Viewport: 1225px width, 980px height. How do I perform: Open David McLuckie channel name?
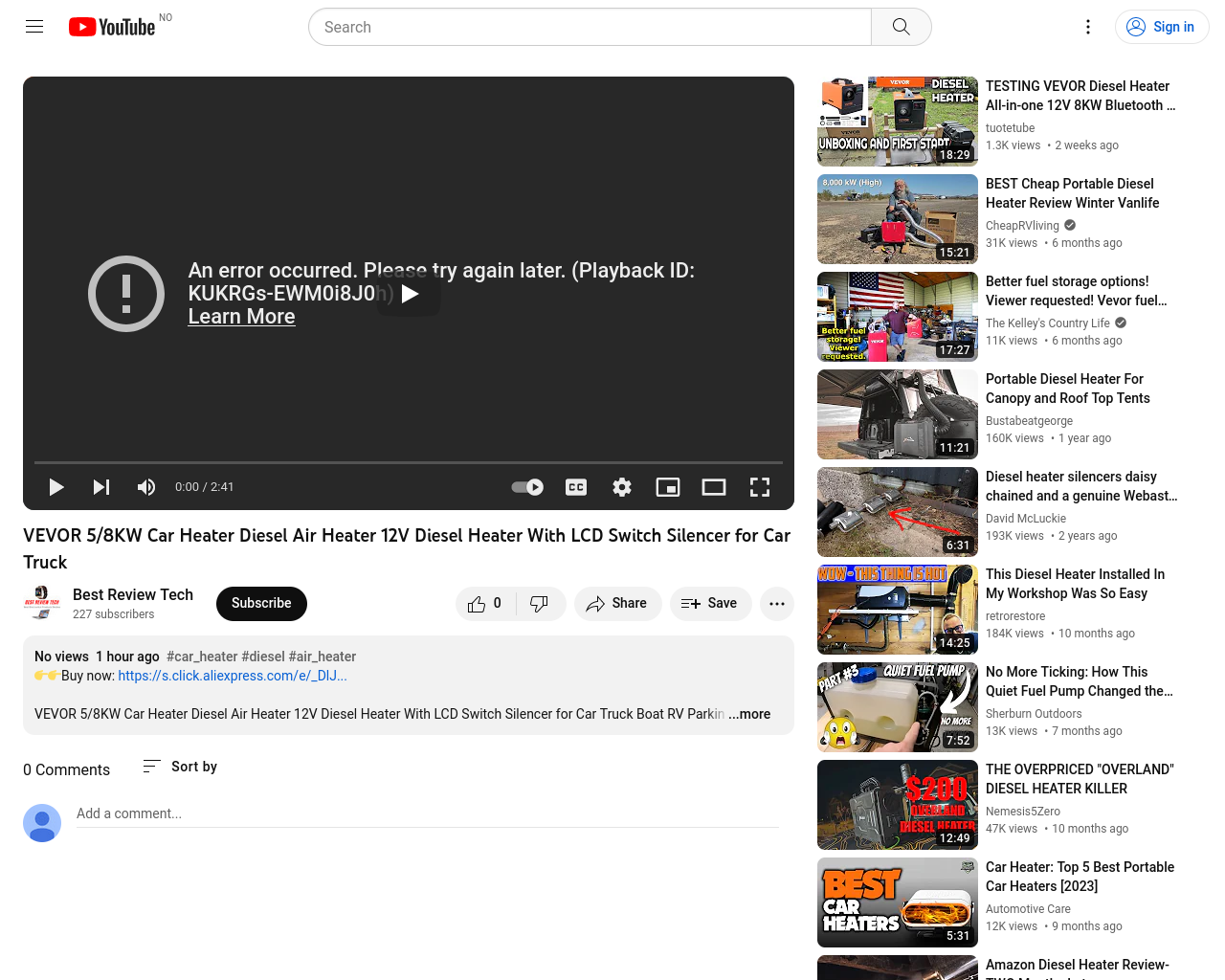[1026, 519]
